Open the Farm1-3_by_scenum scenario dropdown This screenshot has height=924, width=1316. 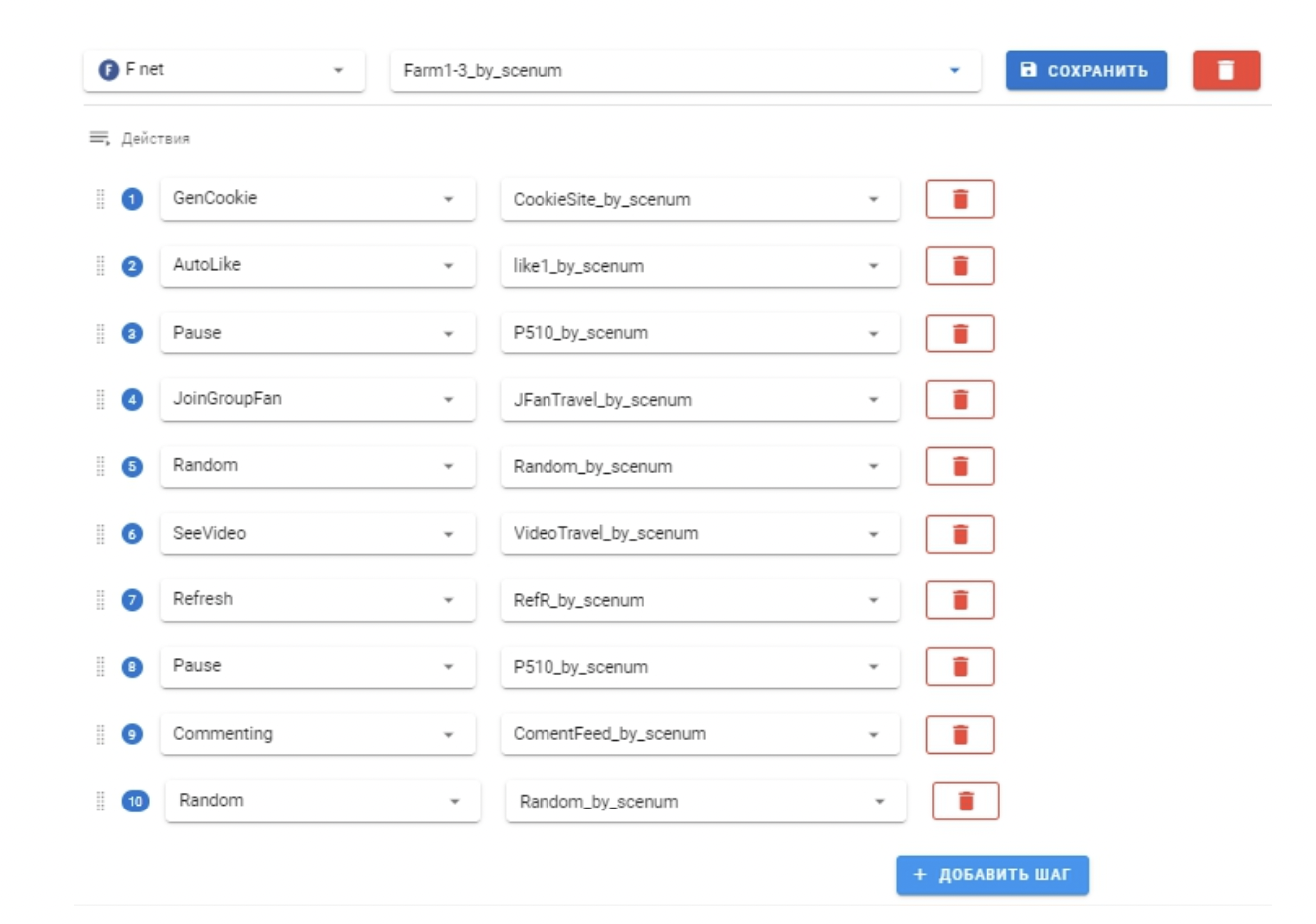(686, 70)
